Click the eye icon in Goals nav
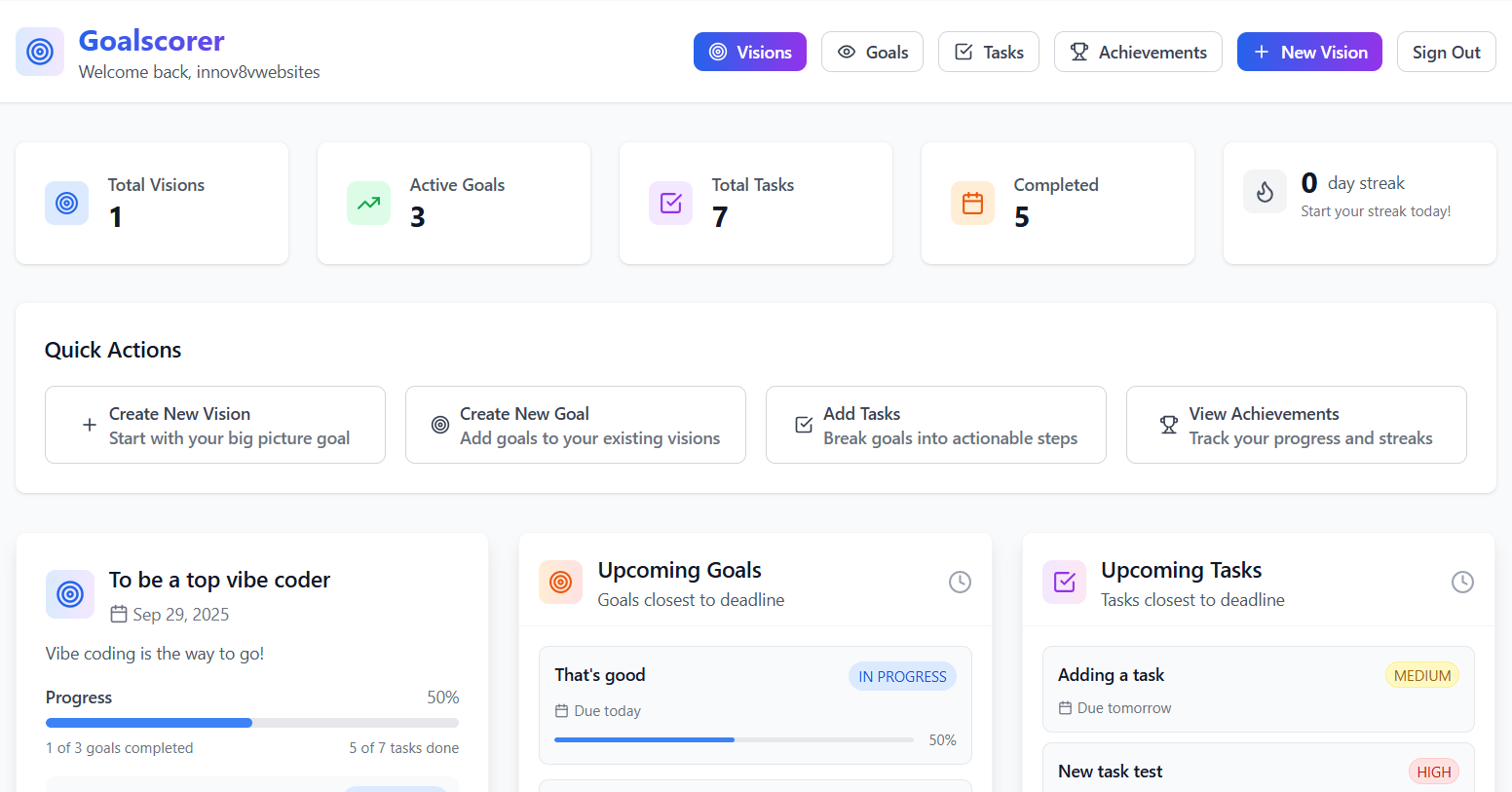 point(847,52)
